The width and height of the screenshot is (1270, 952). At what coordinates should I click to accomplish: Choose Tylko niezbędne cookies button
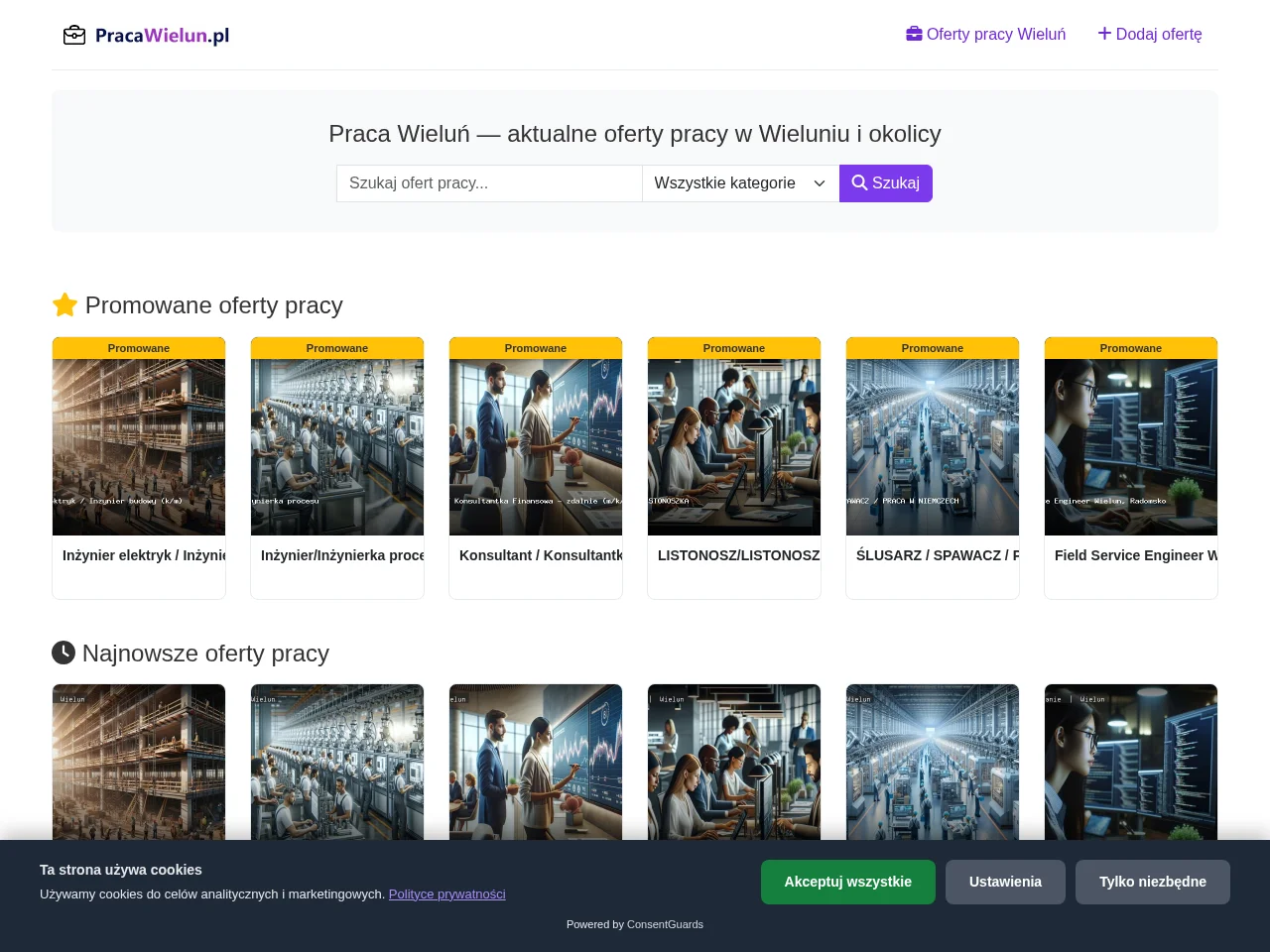[1153, 882]
